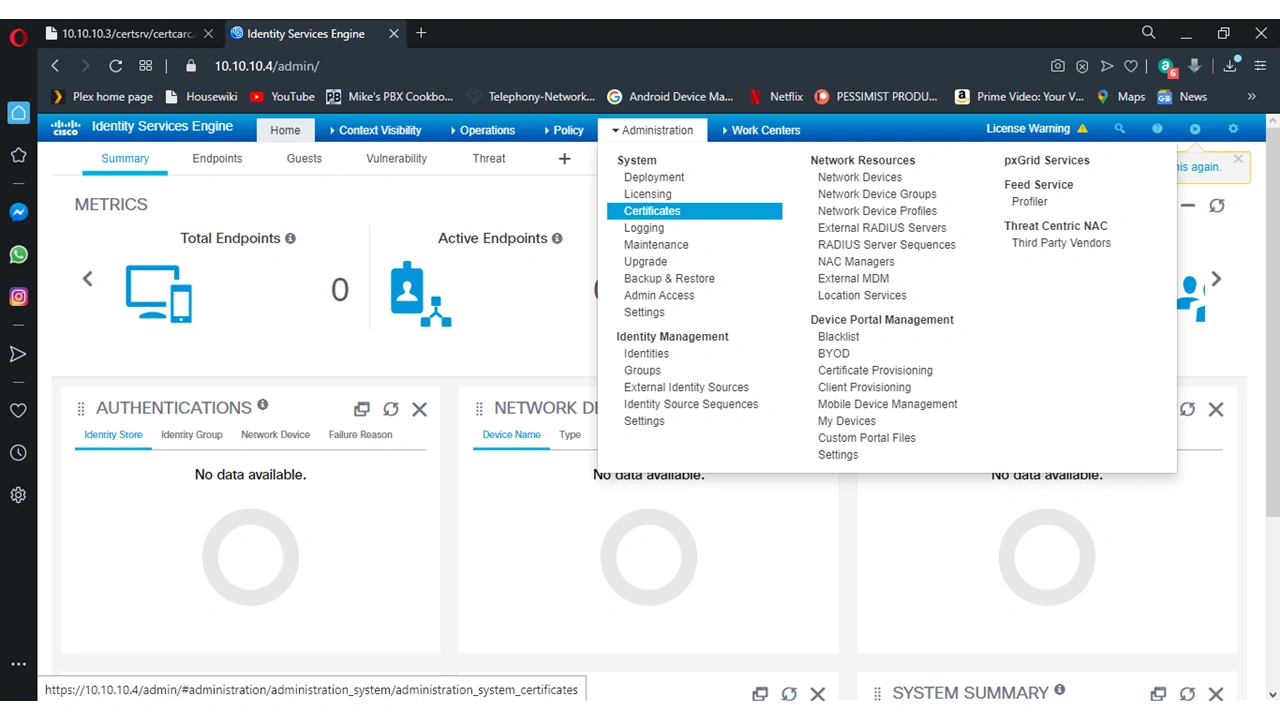The width and height of the screenshot is (1280, 720).
Task: Expand the Operations menu
Action: 482,130
